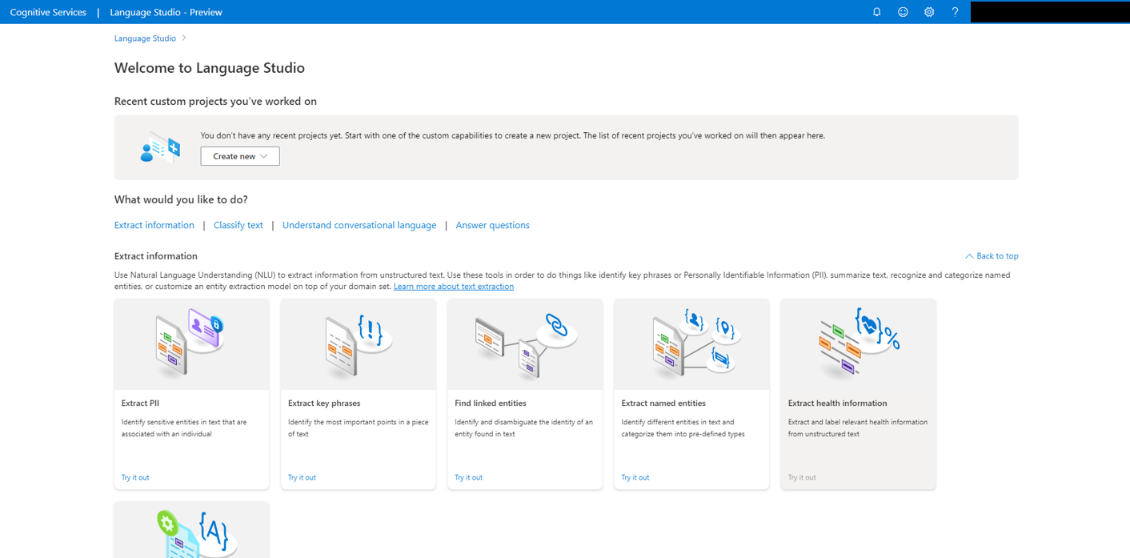Click the 'Extract and label relevant health information' description
The image size is (1130, 558).
[x=858, y=428]
